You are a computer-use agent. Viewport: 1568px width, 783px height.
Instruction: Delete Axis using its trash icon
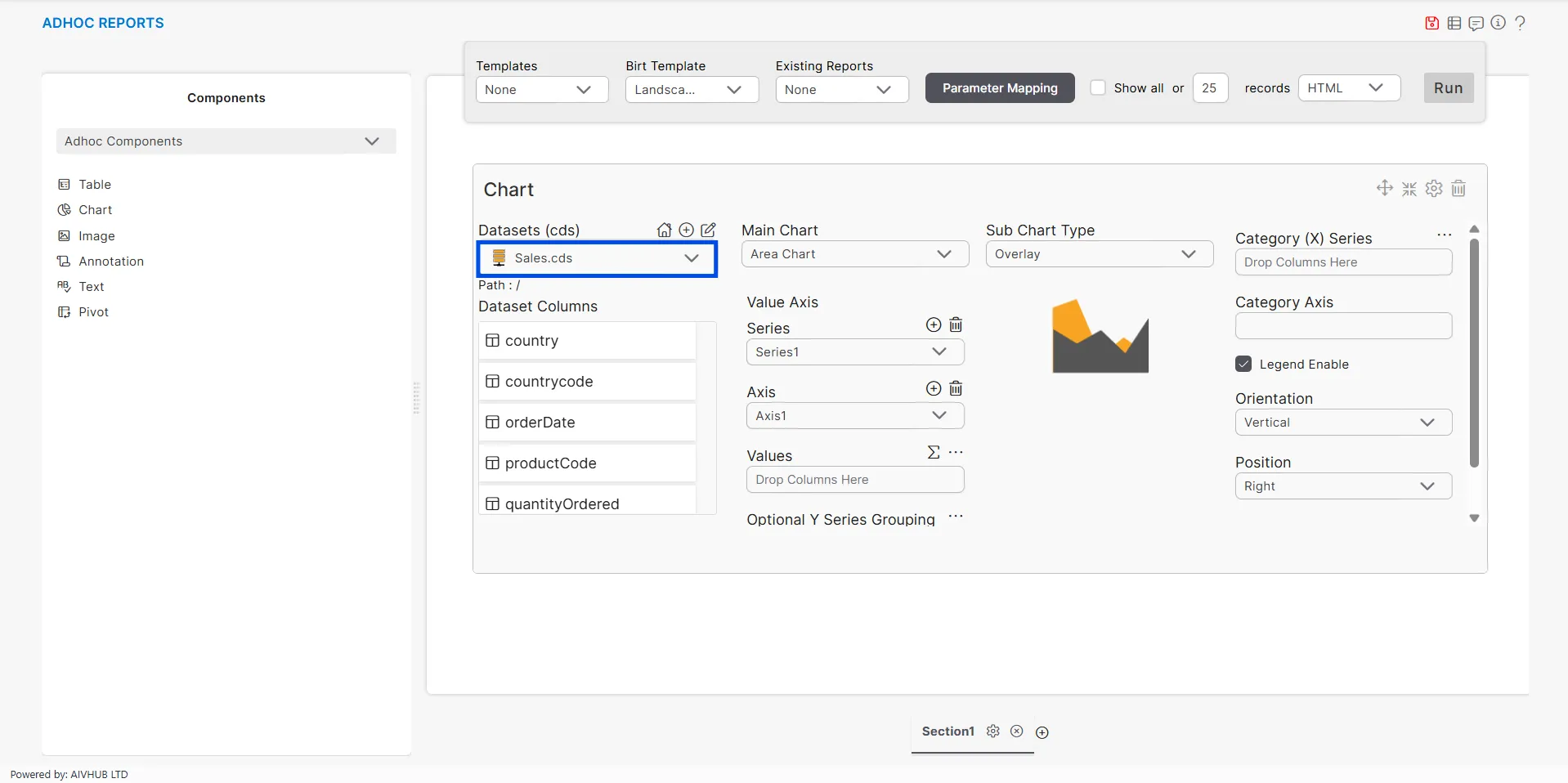[956, 389]
